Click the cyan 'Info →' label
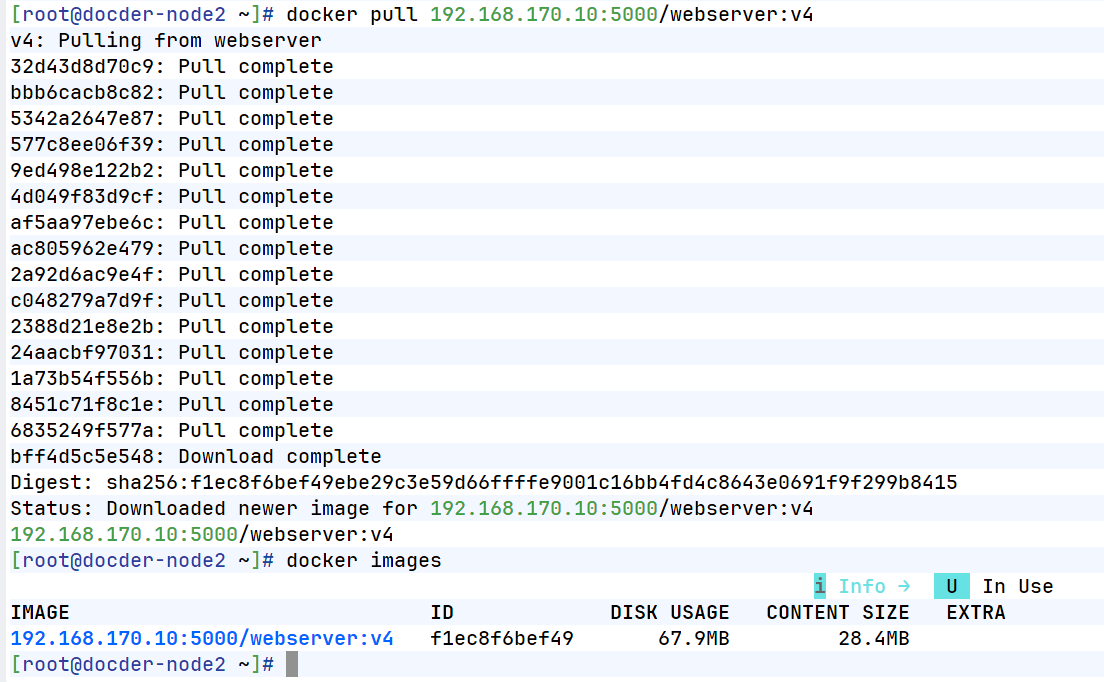 [x=874, y=586]
